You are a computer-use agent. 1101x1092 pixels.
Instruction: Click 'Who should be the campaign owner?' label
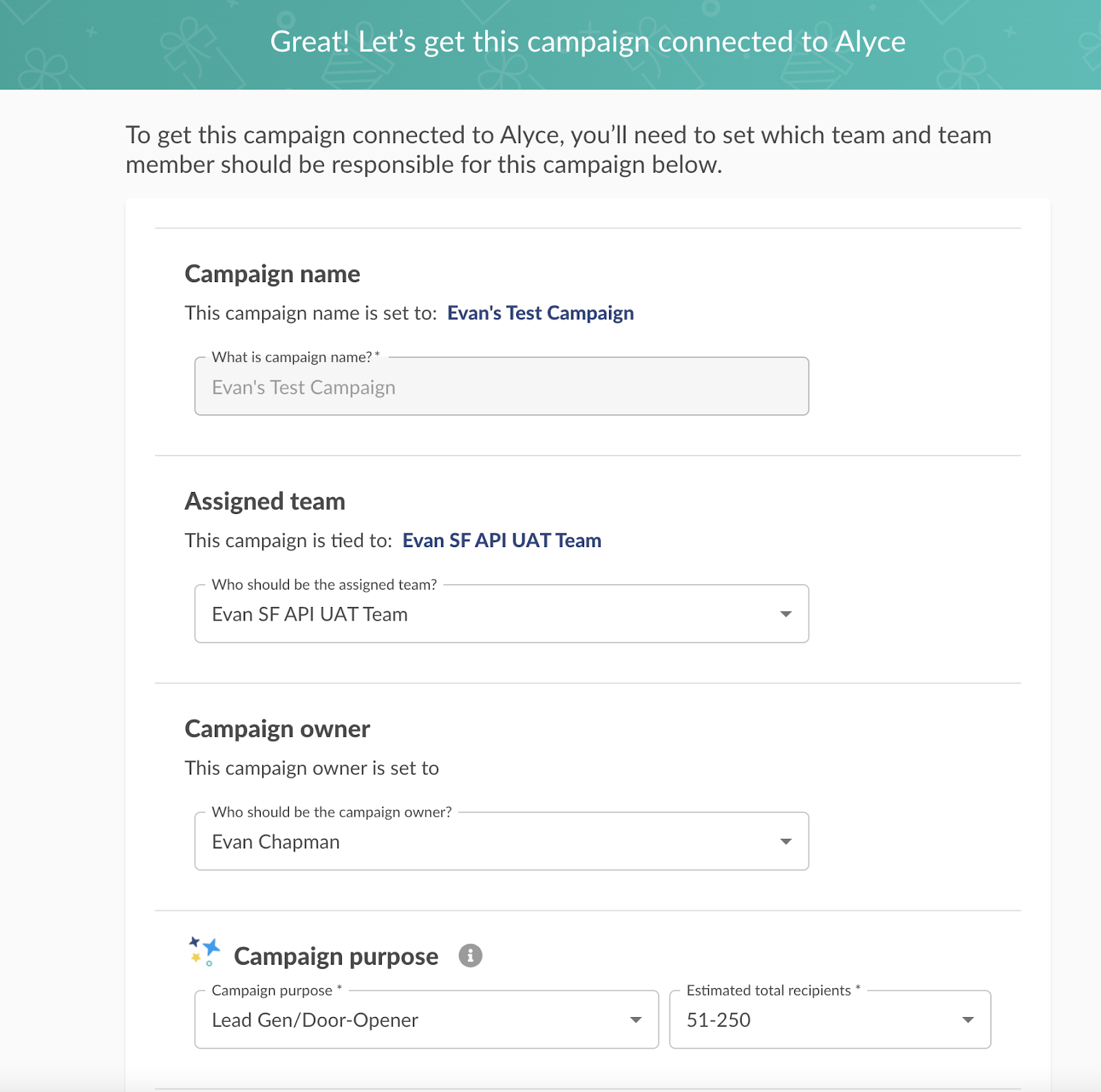(332, 813)
